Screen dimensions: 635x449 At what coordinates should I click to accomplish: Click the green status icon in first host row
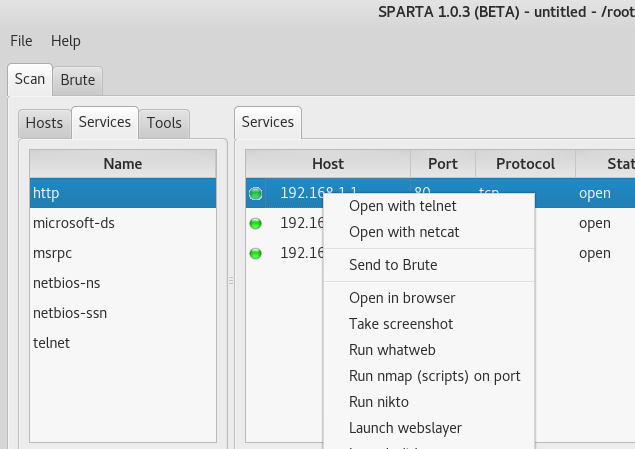(x=256, y=194)
